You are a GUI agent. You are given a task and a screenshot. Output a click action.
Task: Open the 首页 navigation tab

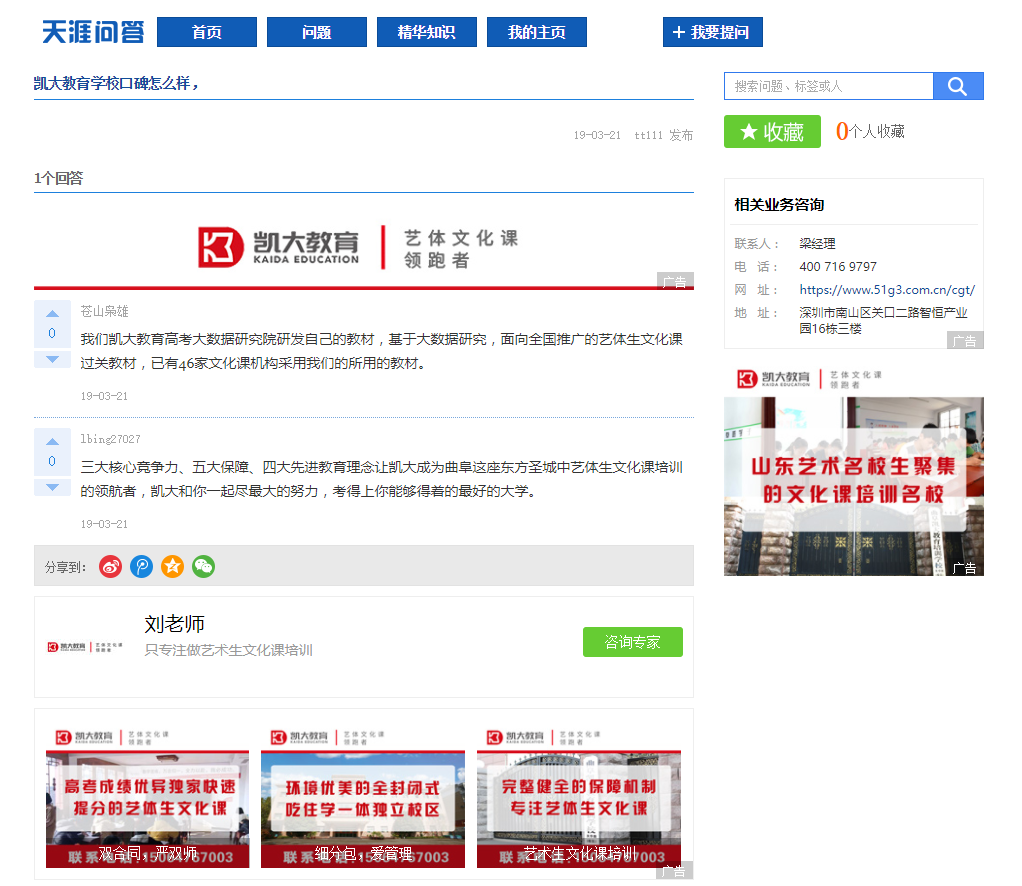click(207, 32)
